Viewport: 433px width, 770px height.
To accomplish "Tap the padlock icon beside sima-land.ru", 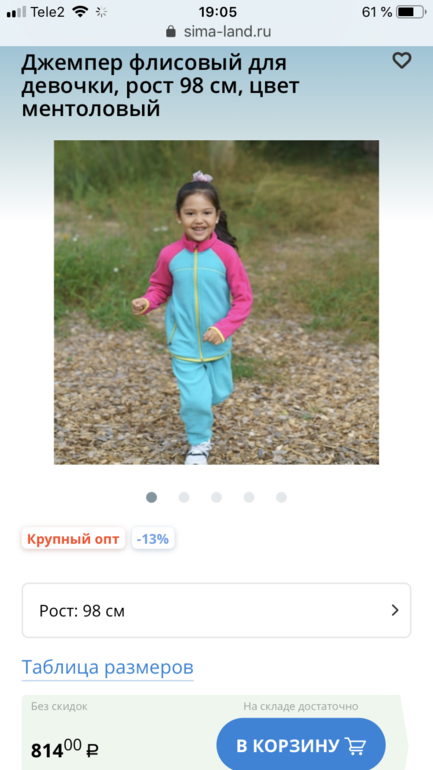I will 171,32.
